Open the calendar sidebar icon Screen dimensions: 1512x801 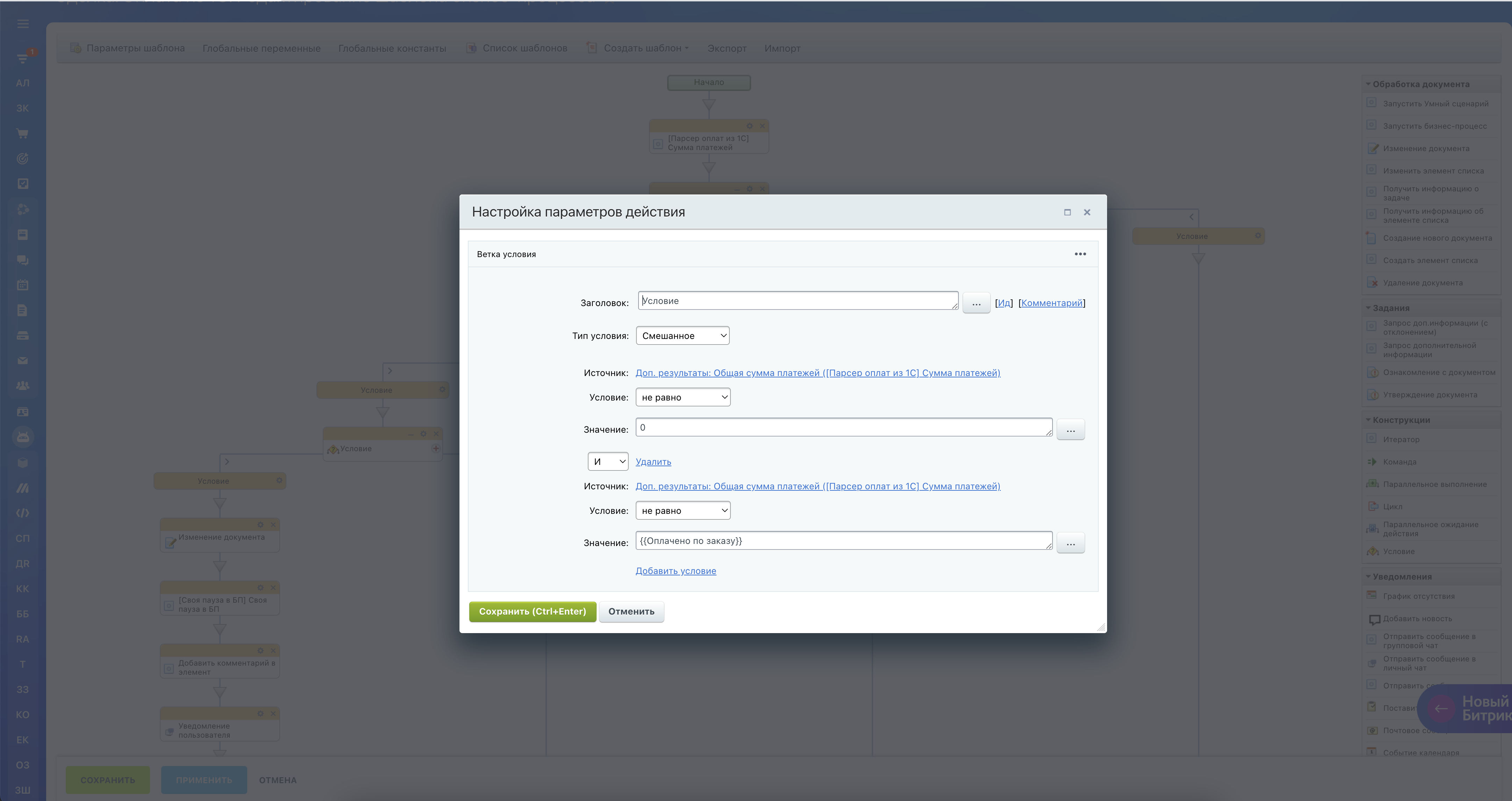point(23,285)
